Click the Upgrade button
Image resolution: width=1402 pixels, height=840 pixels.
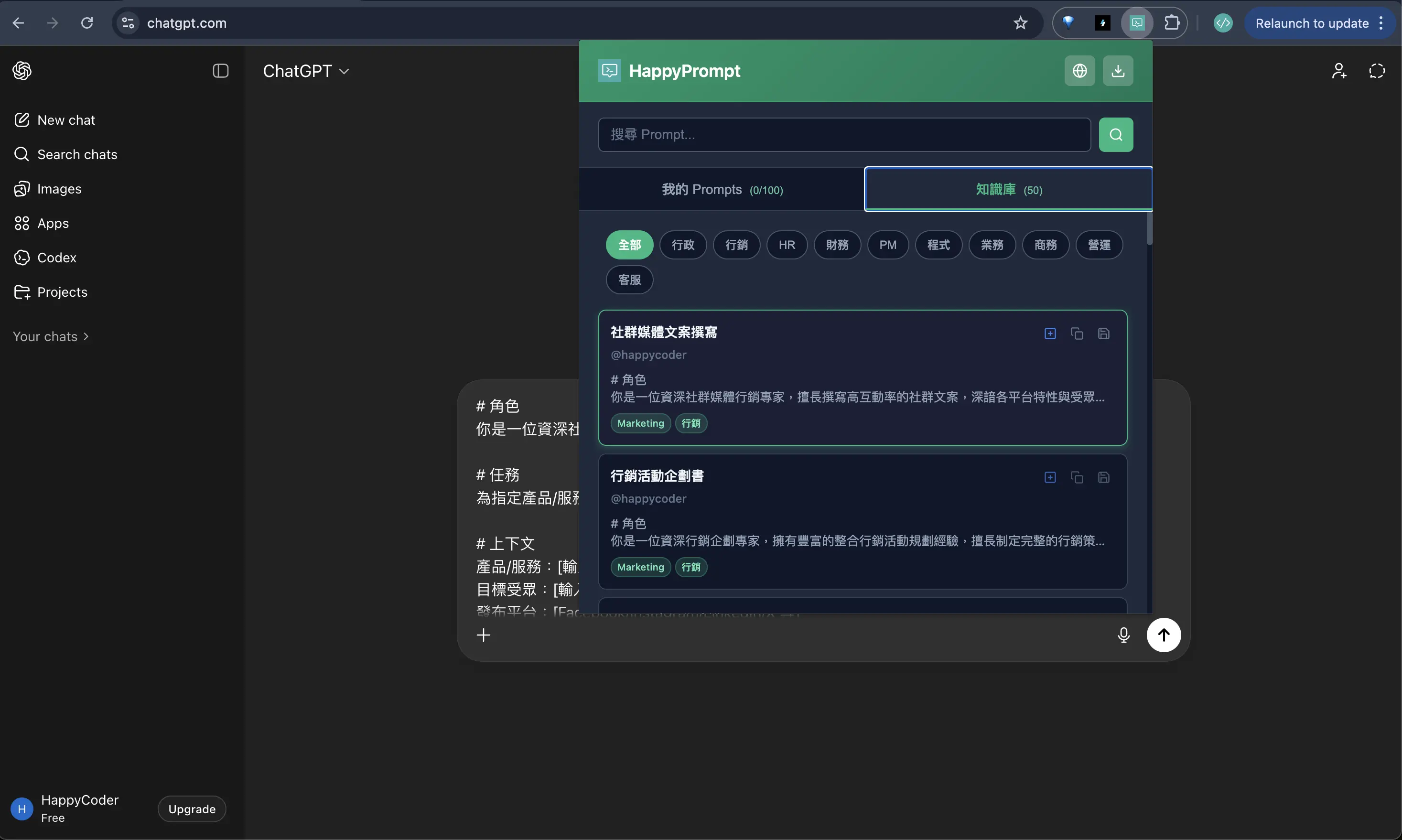coord(191,808)
